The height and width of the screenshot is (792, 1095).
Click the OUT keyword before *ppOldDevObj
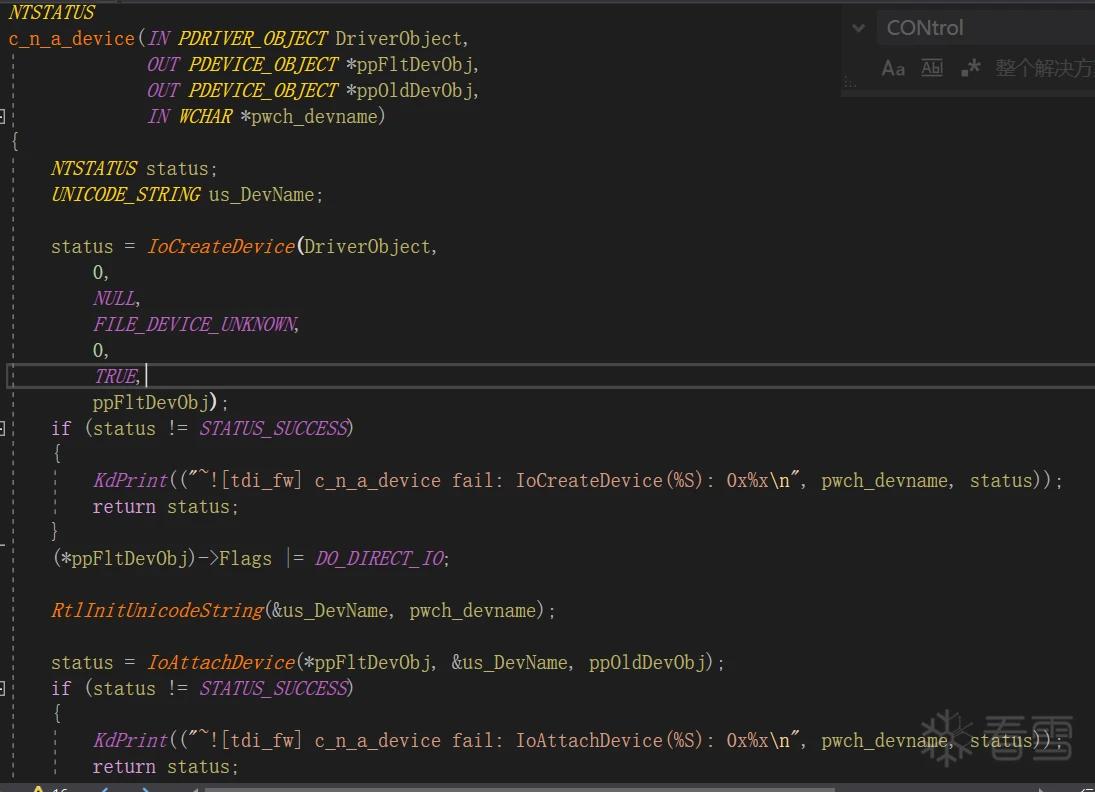point(163,91)
